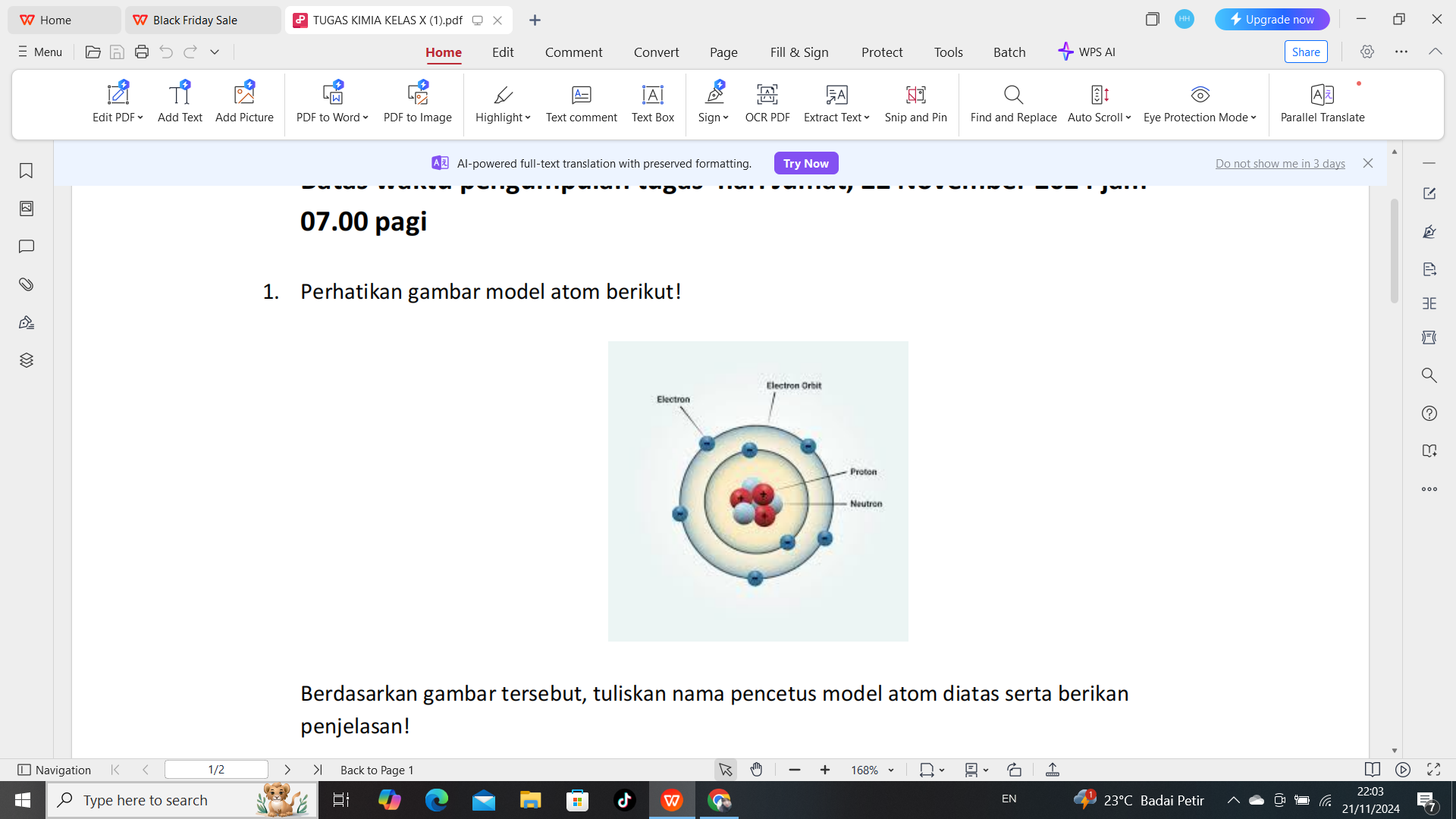Open the Sign dropdown arrow
Image resolution: width=1456 pixels, height=819 pixels.
click(x=726, y=118)
